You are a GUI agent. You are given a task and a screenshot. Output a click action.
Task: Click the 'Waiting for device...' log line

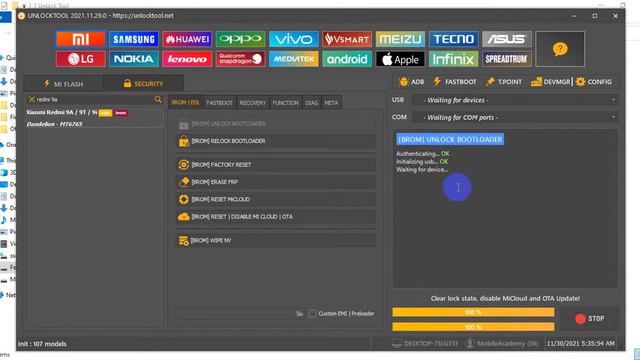pos(422,169)
